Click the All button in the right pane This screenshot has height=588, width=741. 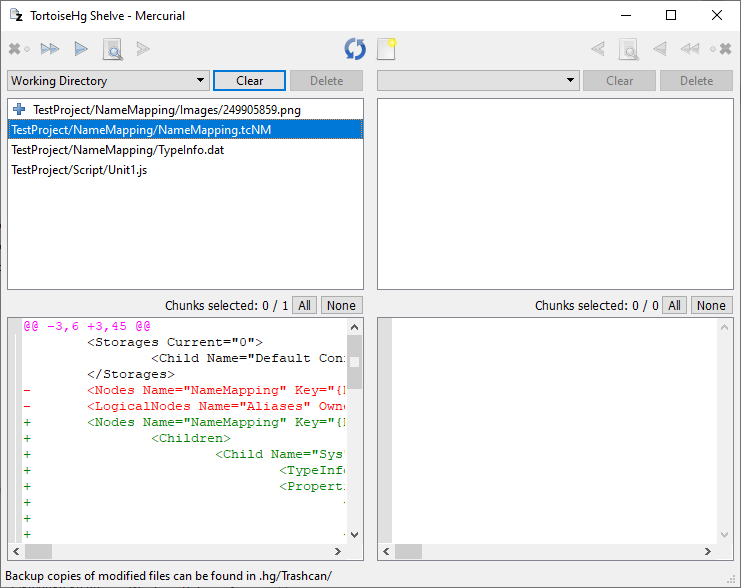(x=675, y=306)
